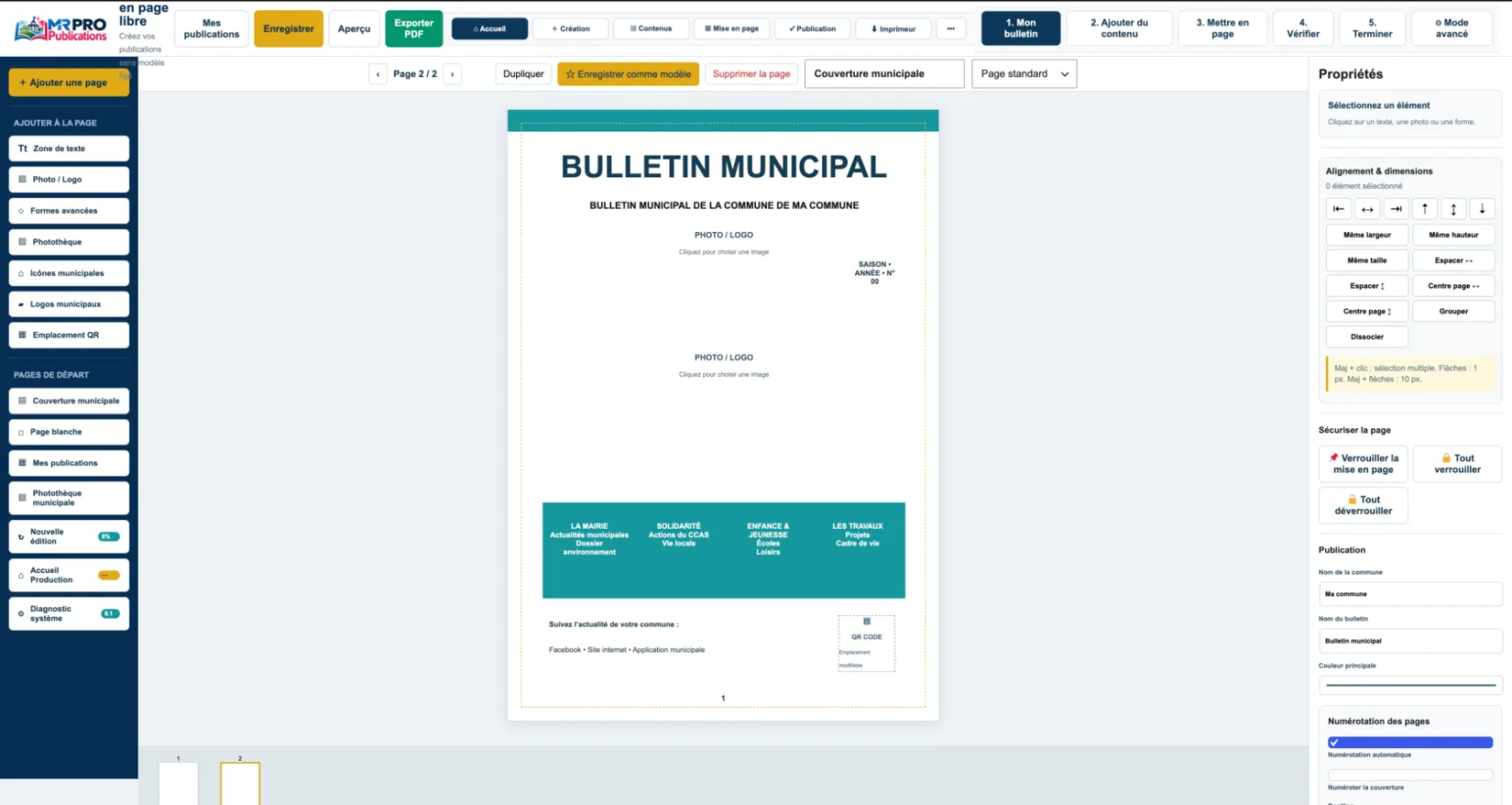Switch on Mode avancé

coord(1452,28)
